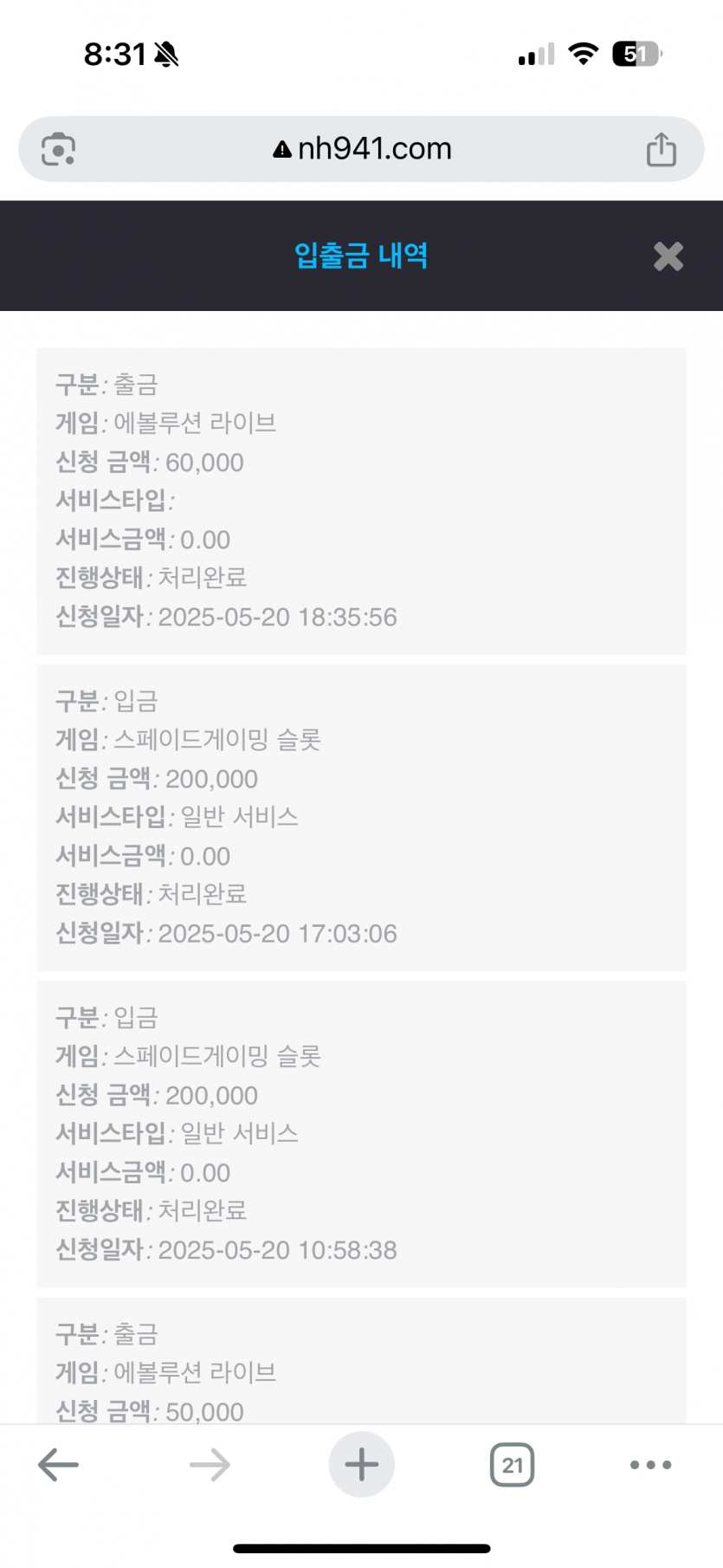Tap the Google Lens camera search icon

coord(58,149)
